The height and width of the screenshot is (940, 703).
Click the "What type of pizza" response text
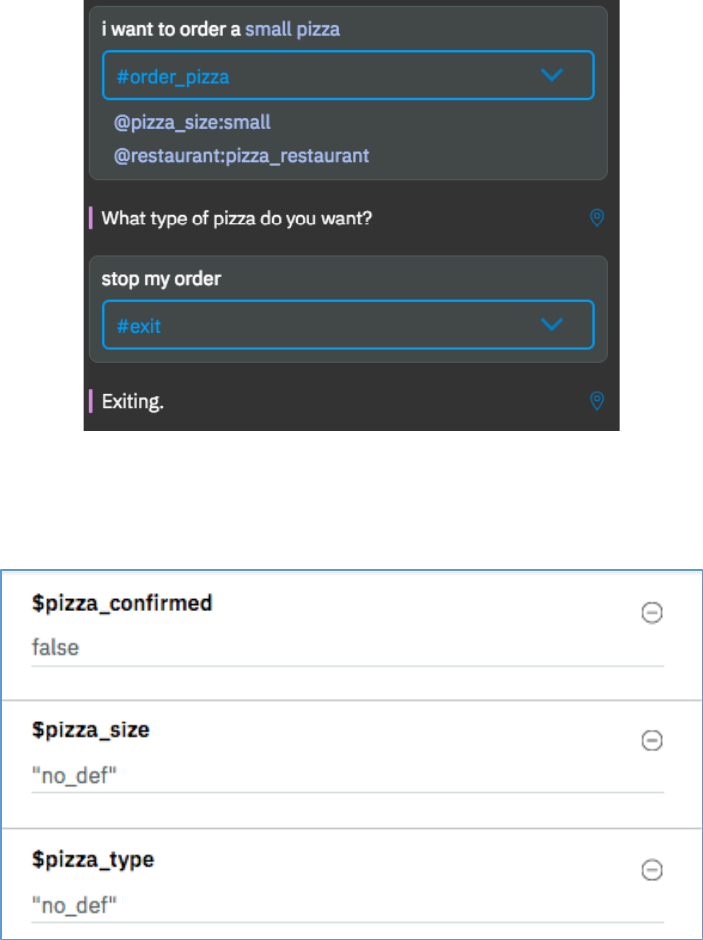pos(236,218)
